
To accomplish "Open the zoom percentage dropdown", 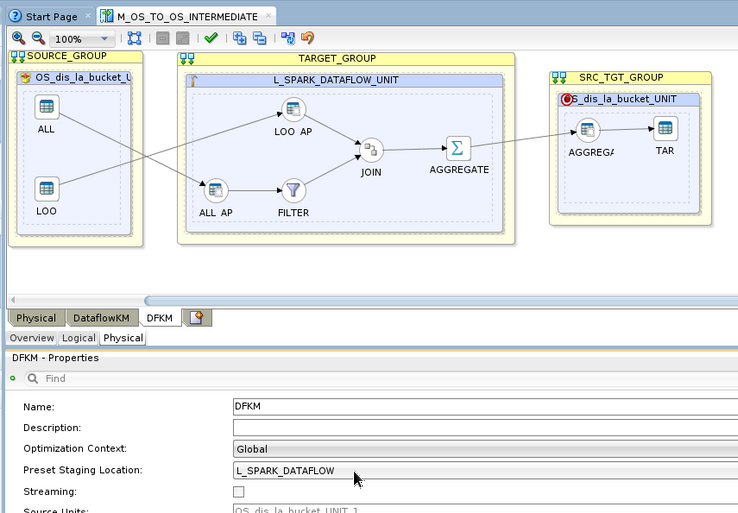I will click(104, 39).
